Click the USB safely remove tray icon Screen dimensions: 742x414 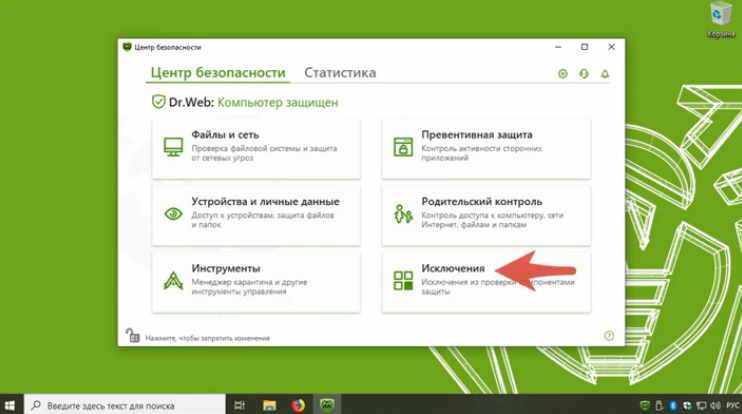pos(659,405)
